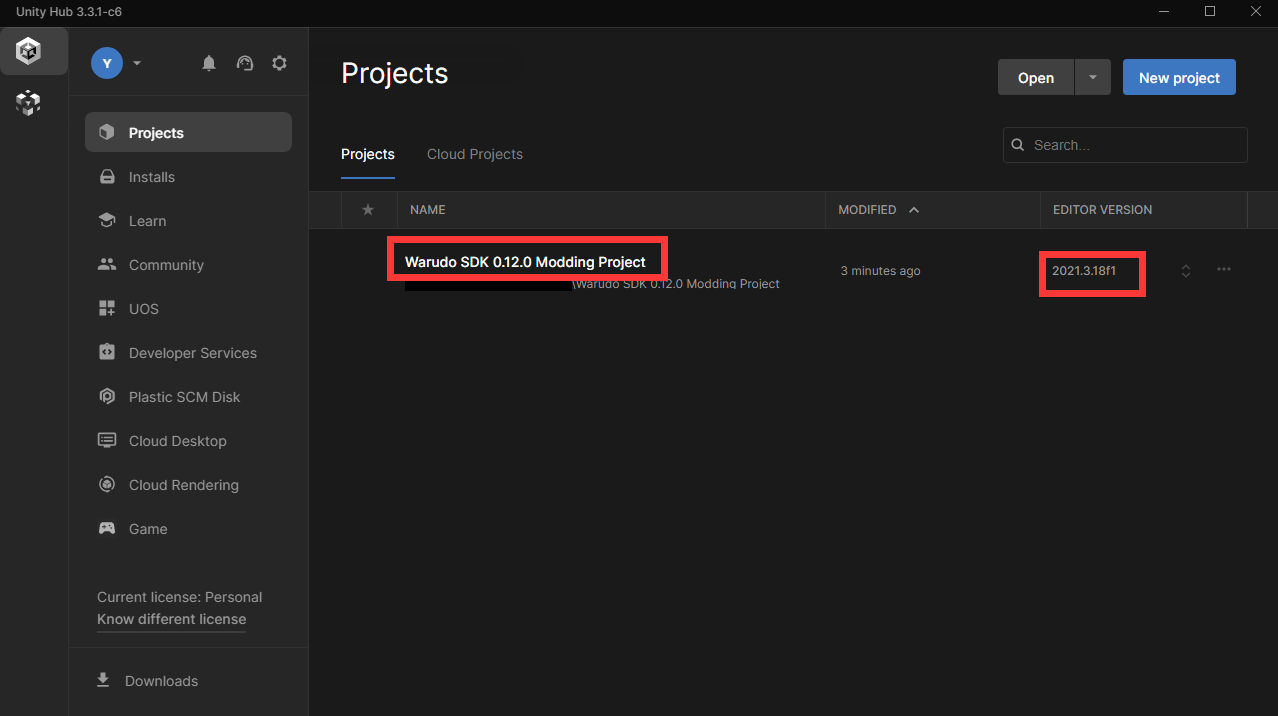Screen dimensions: 1278x716
Task: Click the Game controller icon
Action: click(107, 529)
